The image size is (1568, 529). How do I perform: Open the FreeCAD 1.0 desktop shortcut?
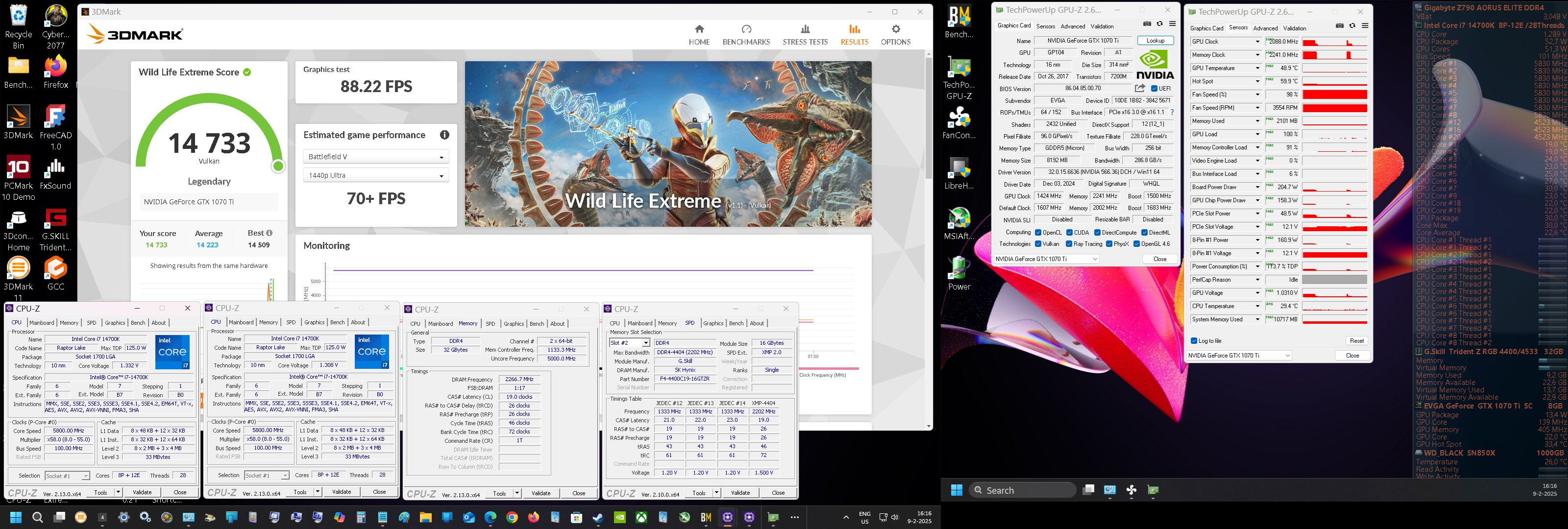55,127
